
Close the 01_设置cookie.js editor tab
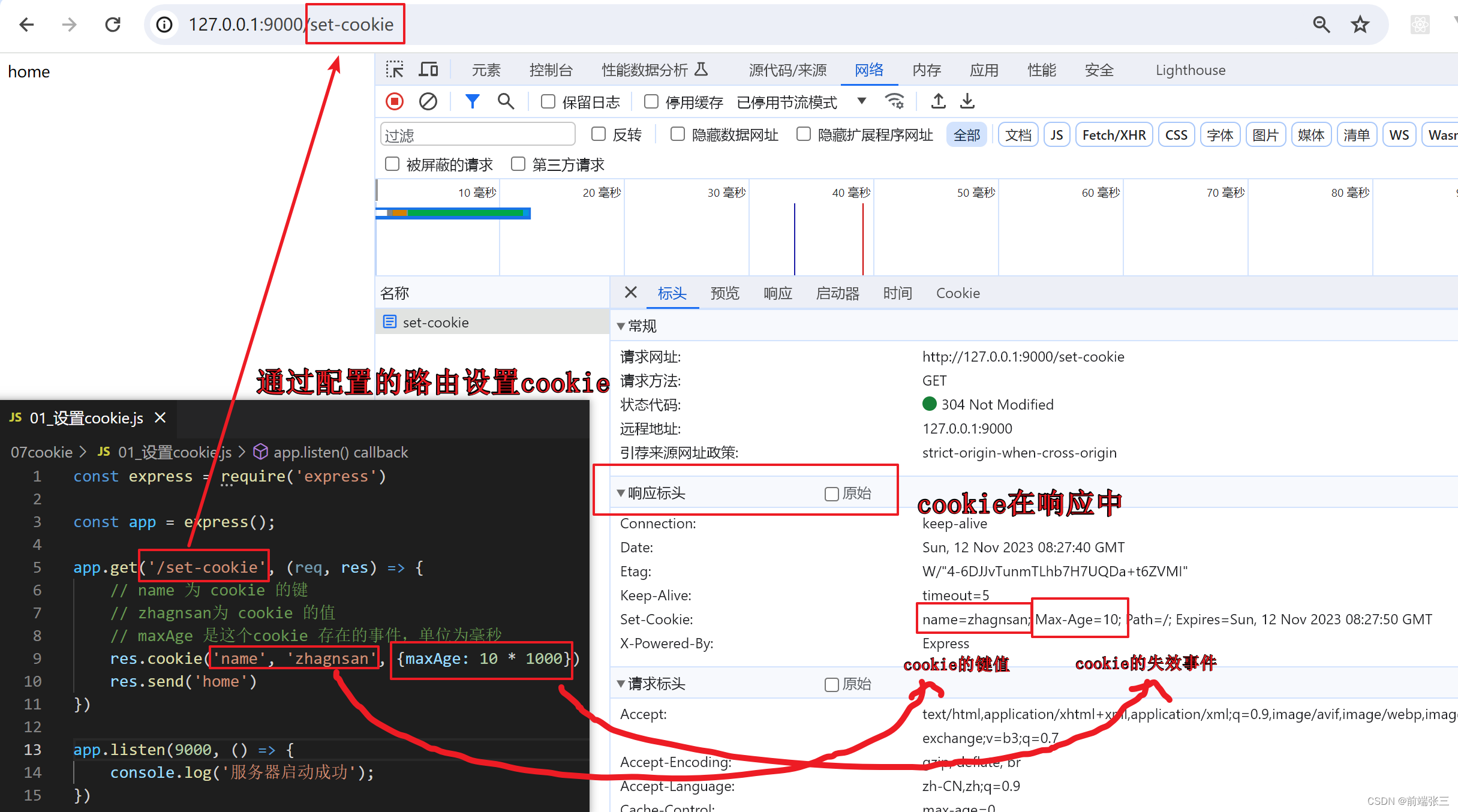click(160, 417)
